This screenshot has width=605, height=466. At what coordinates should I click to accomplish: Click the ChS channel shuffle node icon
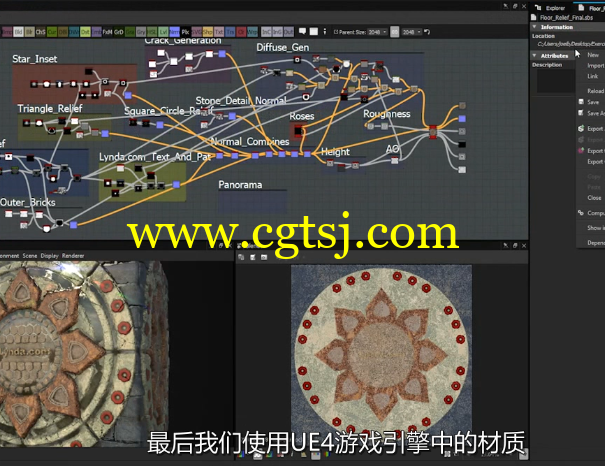click(41, 32)
